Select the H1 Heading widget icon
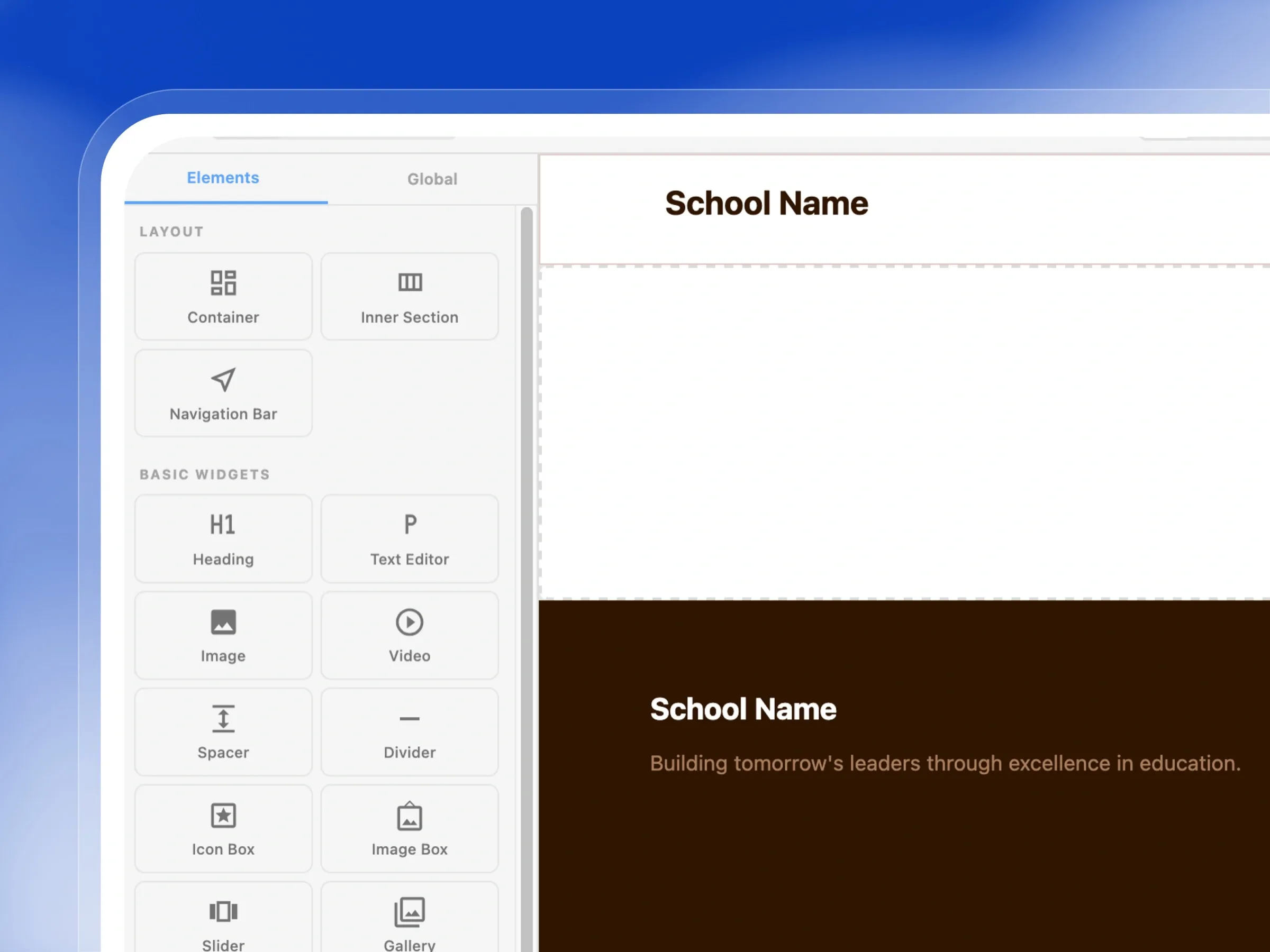The image size is (1270, 952). point(223,525)
